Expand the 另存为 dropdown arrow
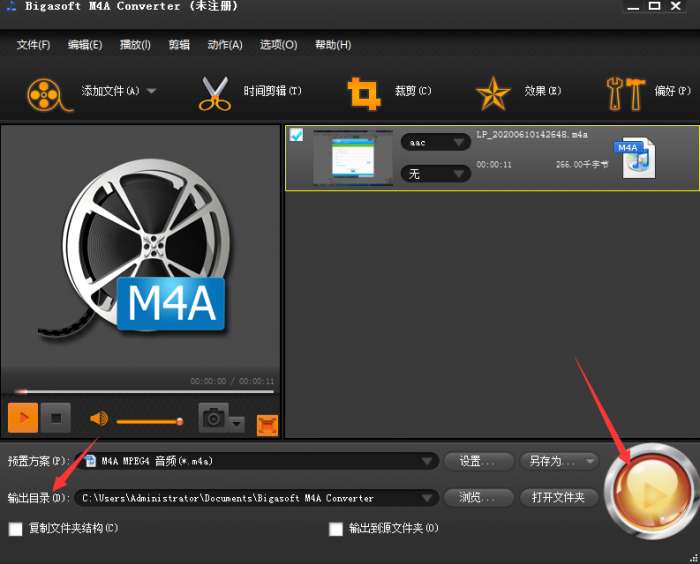 click(590, 460)
